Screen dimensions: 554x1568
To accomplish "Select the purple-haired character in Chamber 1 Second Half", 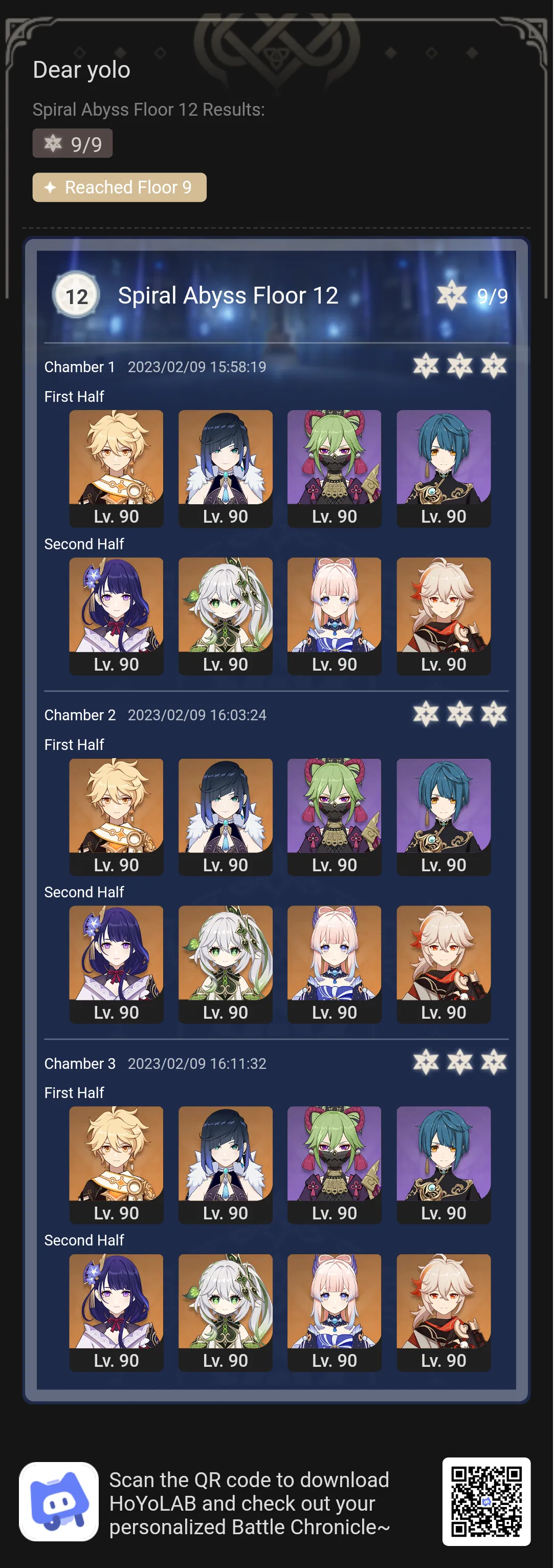I will (116, 616).
